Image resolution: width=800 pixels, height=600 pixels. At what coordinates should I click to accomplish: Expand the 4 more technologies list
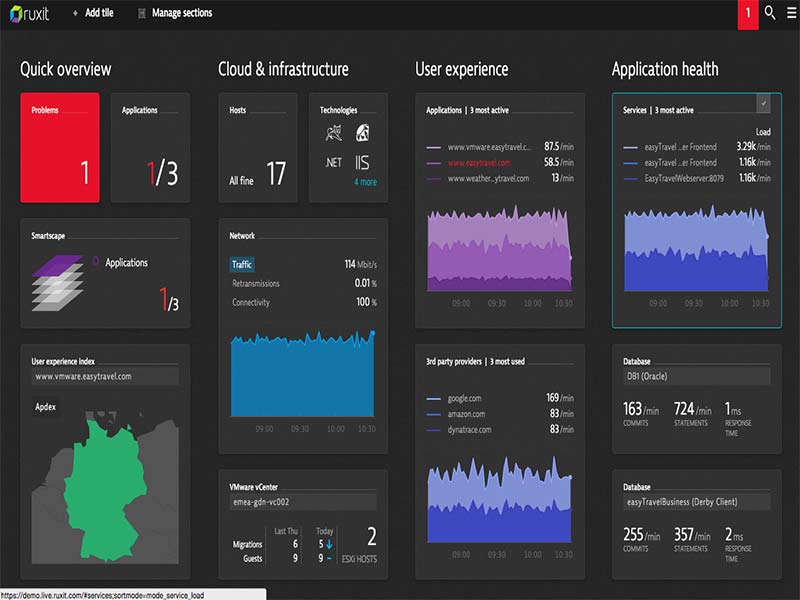pos(366,181)
